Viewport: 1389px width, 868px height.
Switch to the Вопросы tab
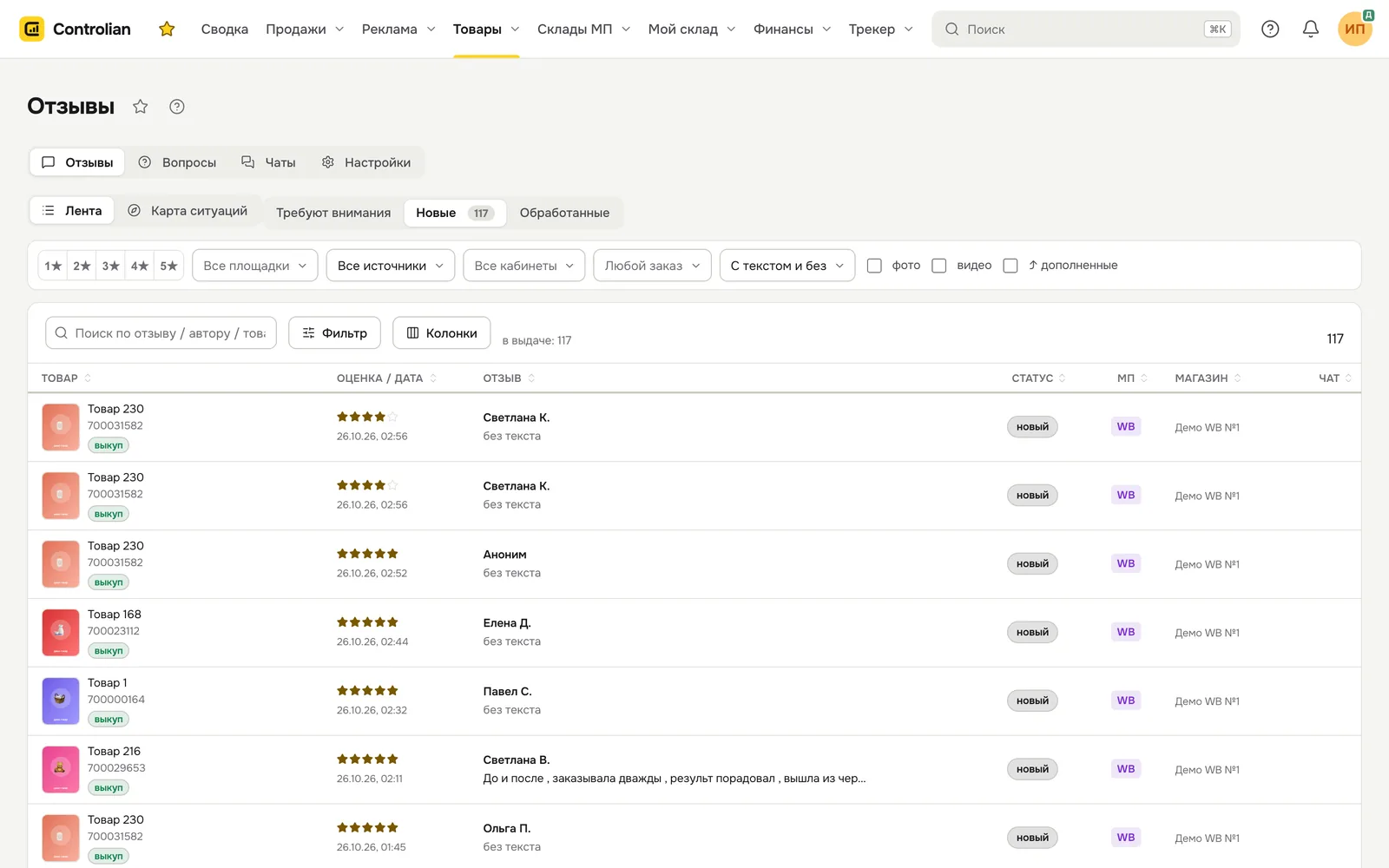coord(178,162)
